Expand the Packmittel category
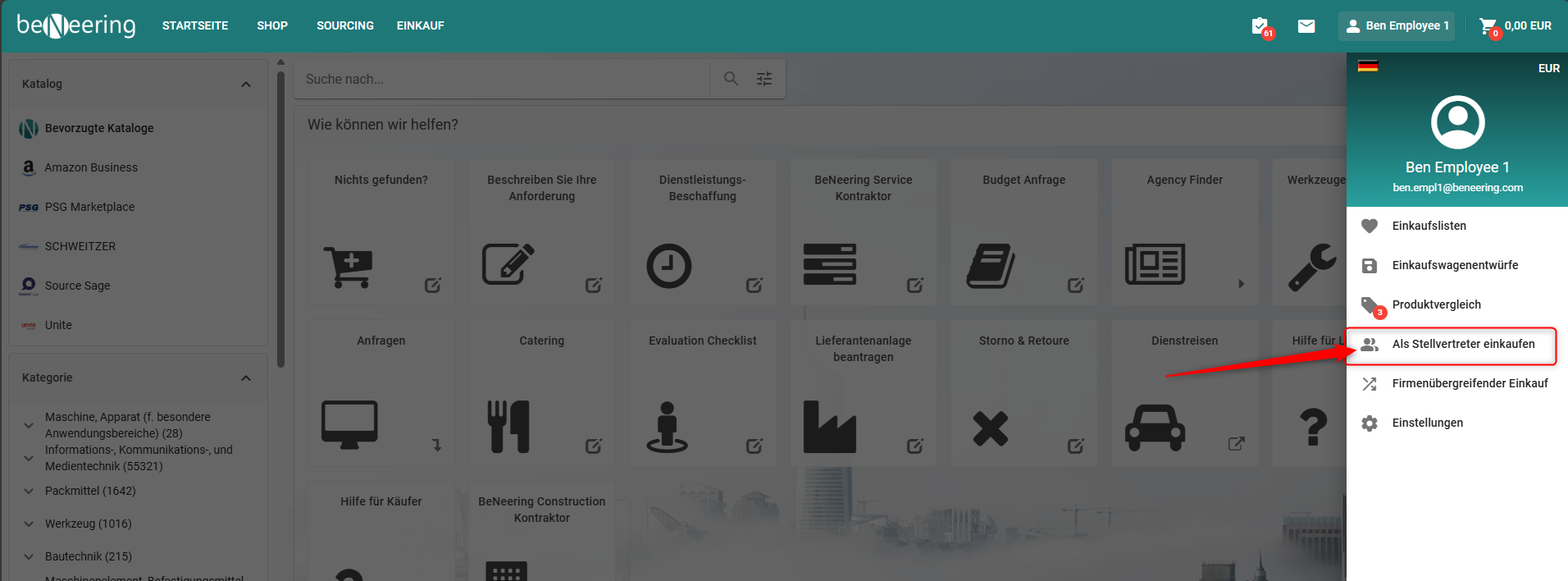Screen dimensions: 1568x581 (29, 491)
